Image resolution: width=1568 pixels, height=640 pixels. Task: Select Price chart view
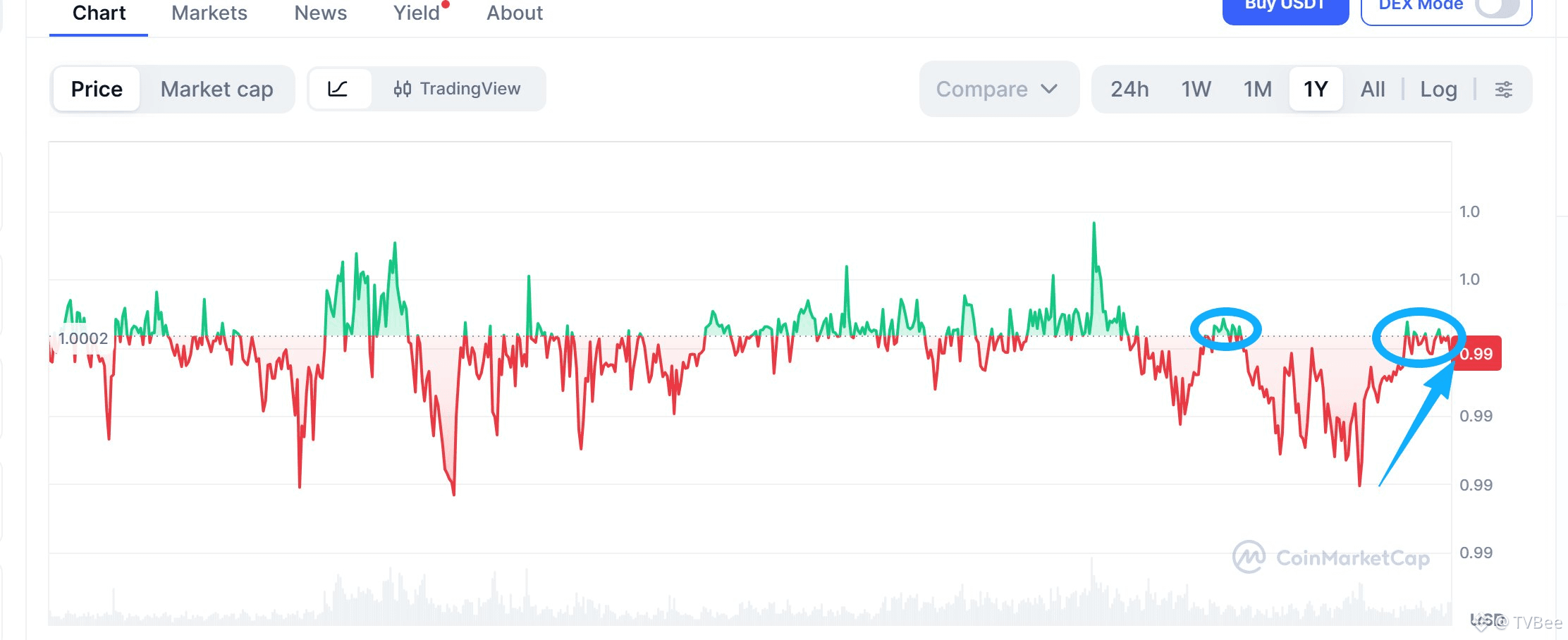97,90
